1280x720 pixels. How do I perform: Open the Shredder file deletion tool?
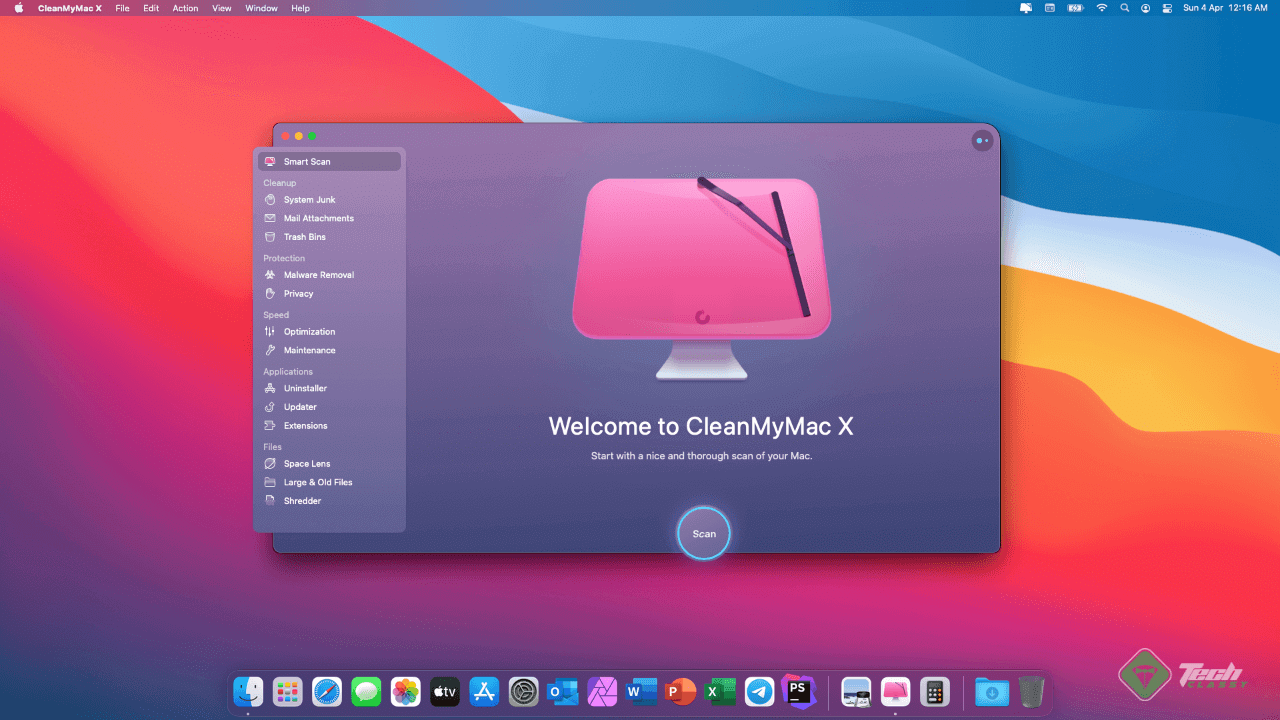[x=300, y=500]
